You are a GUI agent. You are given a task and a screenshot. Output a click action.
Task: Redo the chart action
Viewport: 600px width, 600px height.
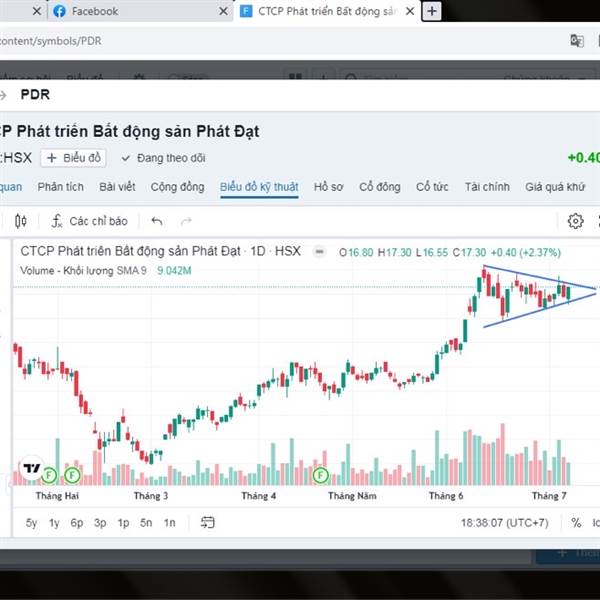pyautogui.click(x=186, y=221)
